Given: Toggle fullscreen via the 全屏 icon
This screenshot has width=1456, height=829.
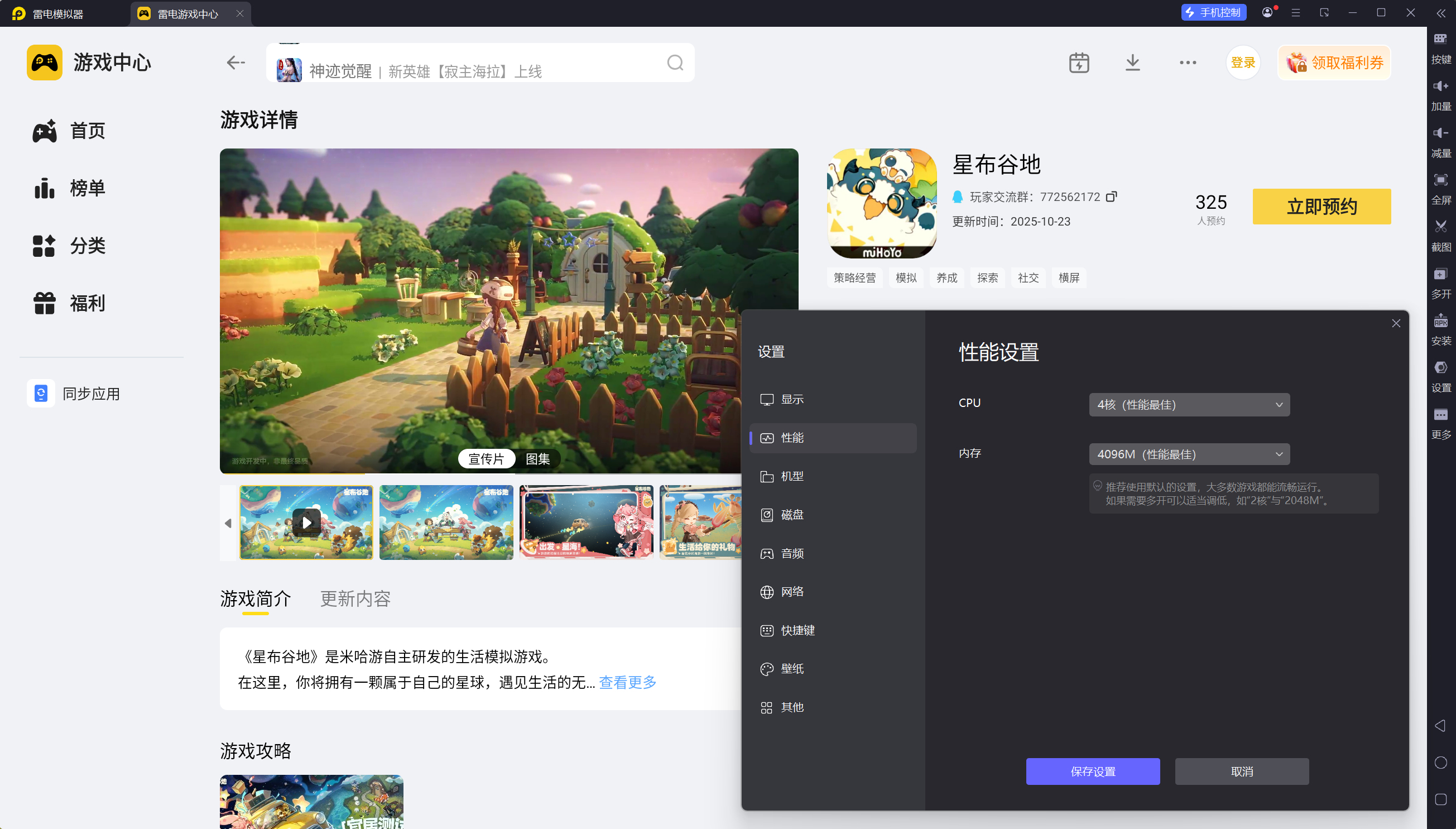Looking at the screenshot, I should point(1440,180).
